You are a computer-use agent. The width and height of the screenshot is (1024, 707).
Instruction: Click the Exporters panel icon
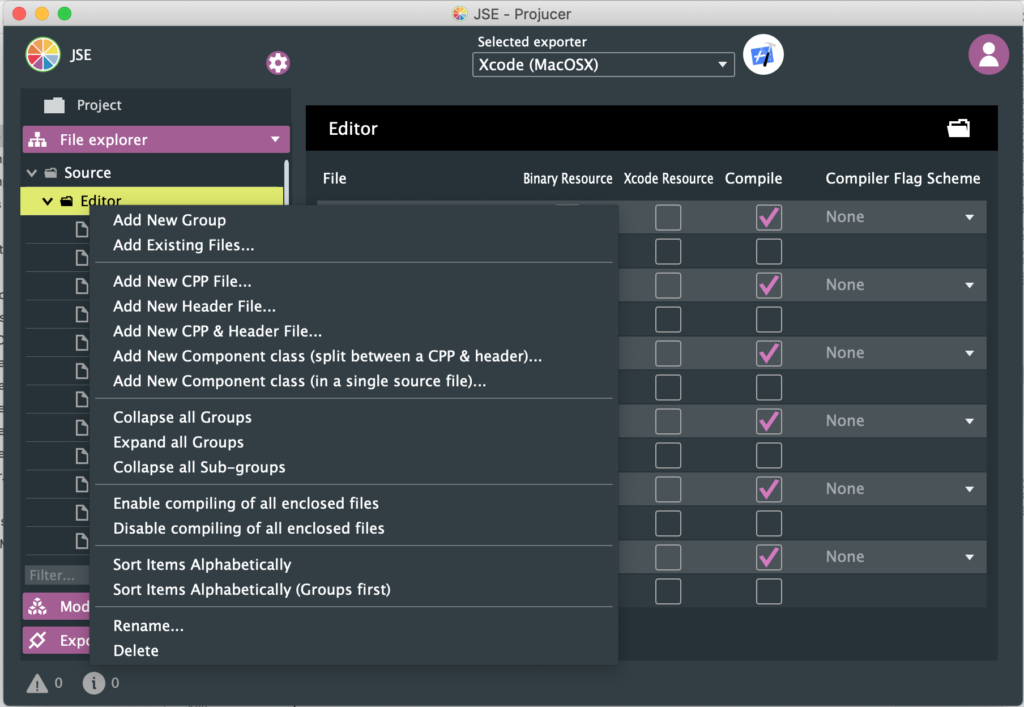point(38,640)
